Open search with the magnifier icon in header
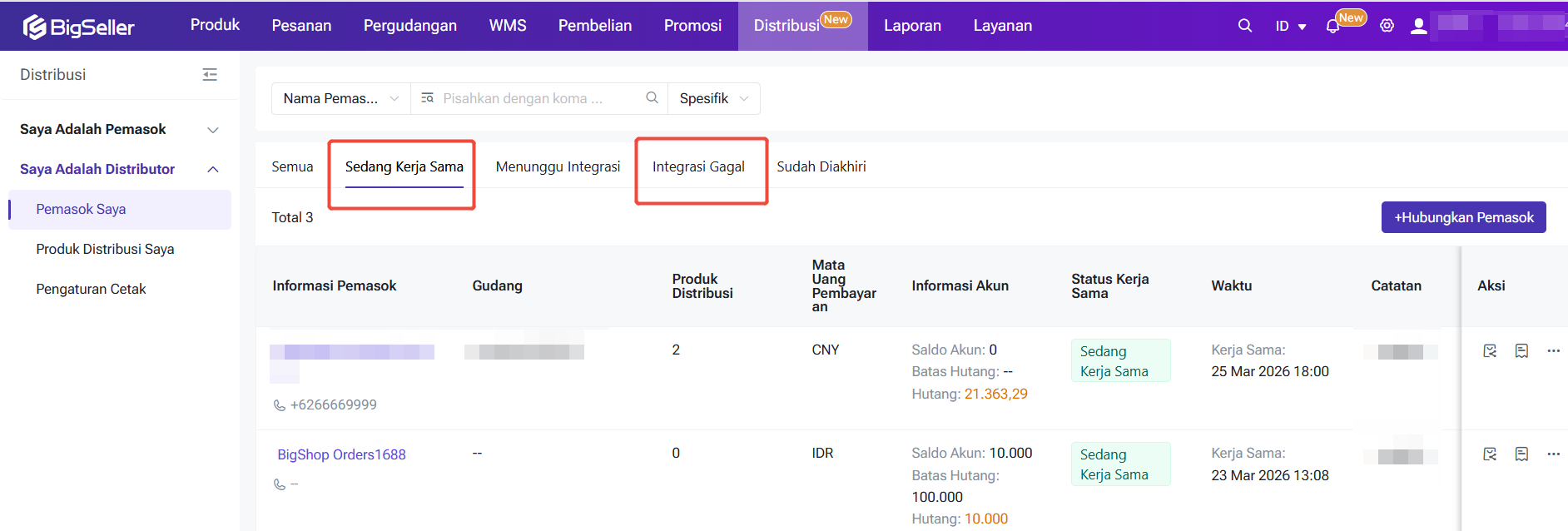This screenshot has height=531, width=1568. (x=1244, y=26)
